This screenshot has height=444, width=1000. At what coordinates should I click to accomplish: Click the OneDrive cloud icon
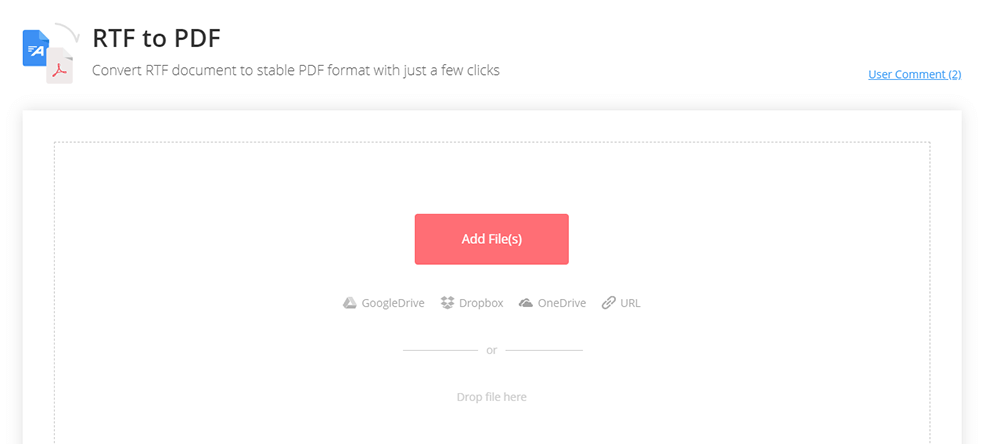526,303
